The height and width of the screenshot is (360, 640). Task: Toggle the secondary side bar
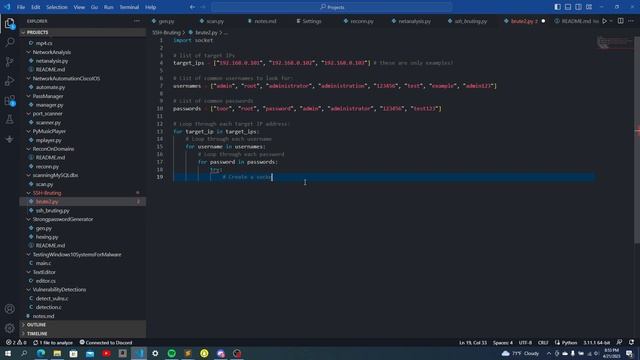click(x=578, y=7)
